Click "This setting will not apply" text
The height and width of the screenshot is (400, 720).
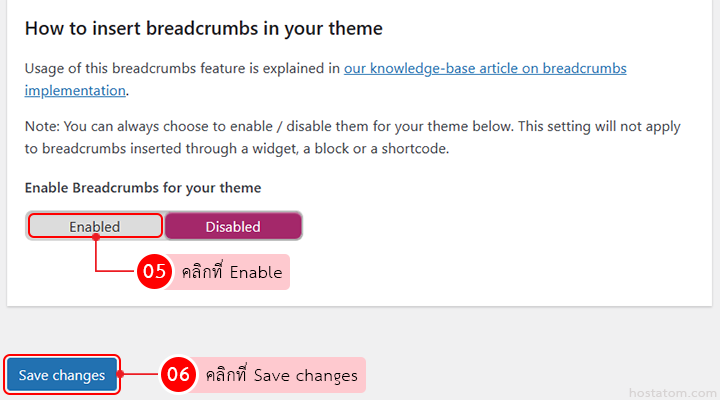[533, 128]
